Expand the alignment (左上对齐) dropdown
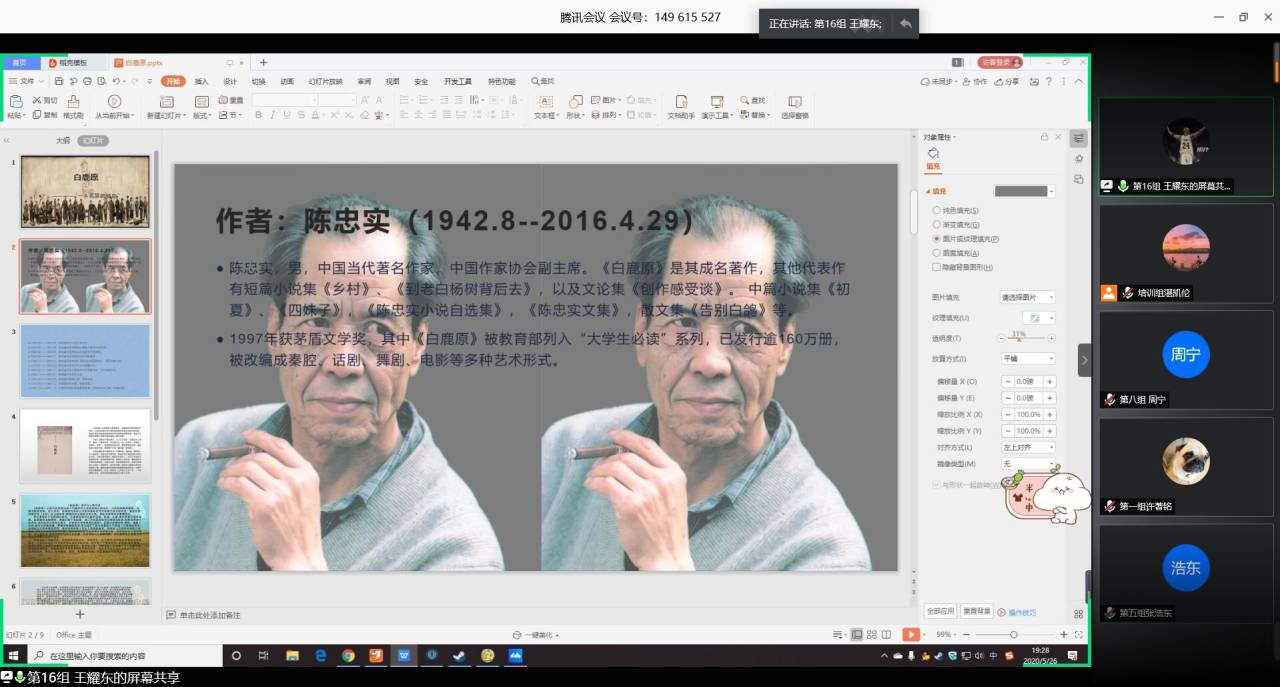The image size is (1280, 687). [x=1029, y=447]
